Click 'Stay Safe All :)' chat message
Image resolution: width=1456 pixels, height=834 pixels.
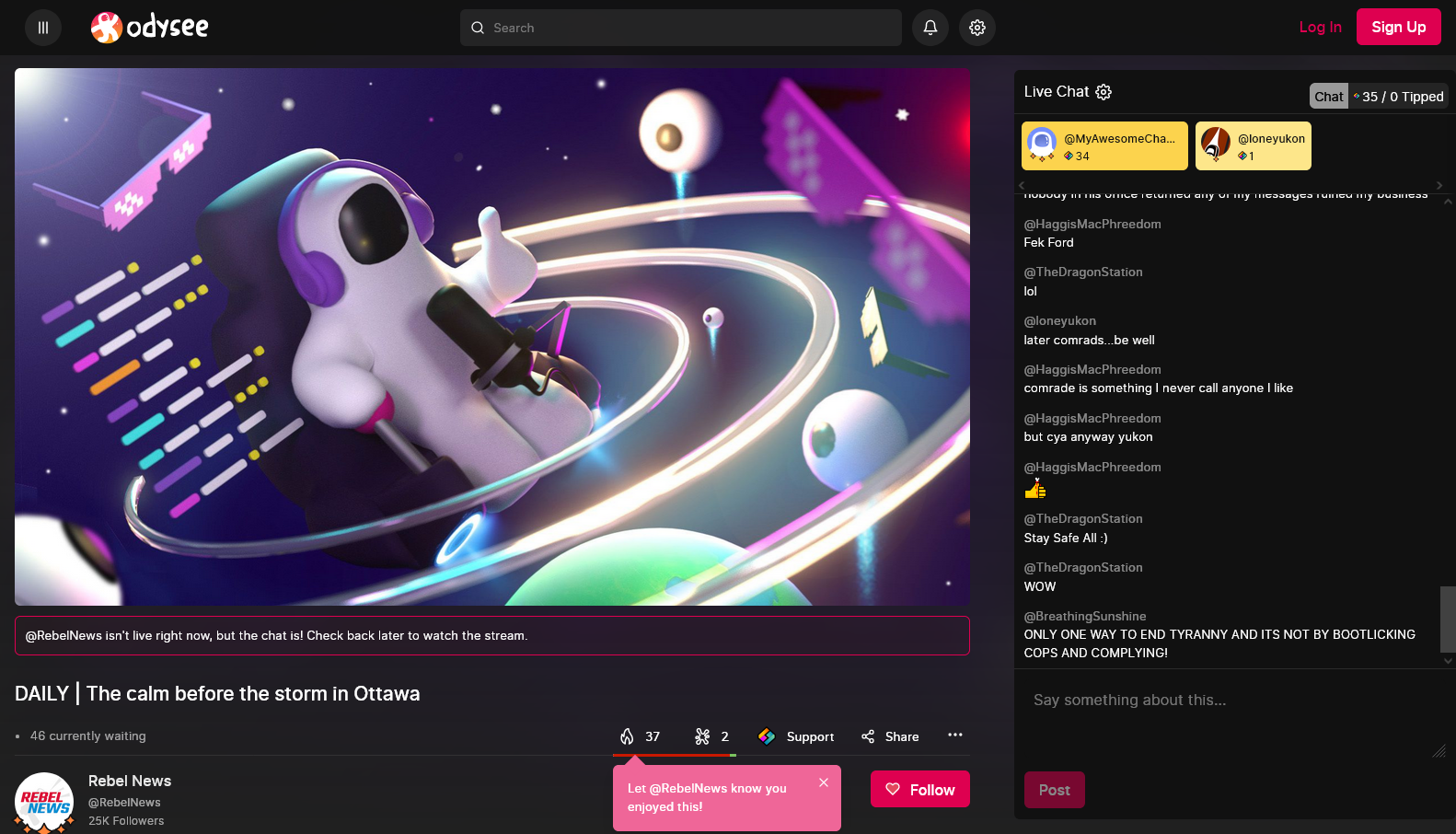(x=1066, y=538)
